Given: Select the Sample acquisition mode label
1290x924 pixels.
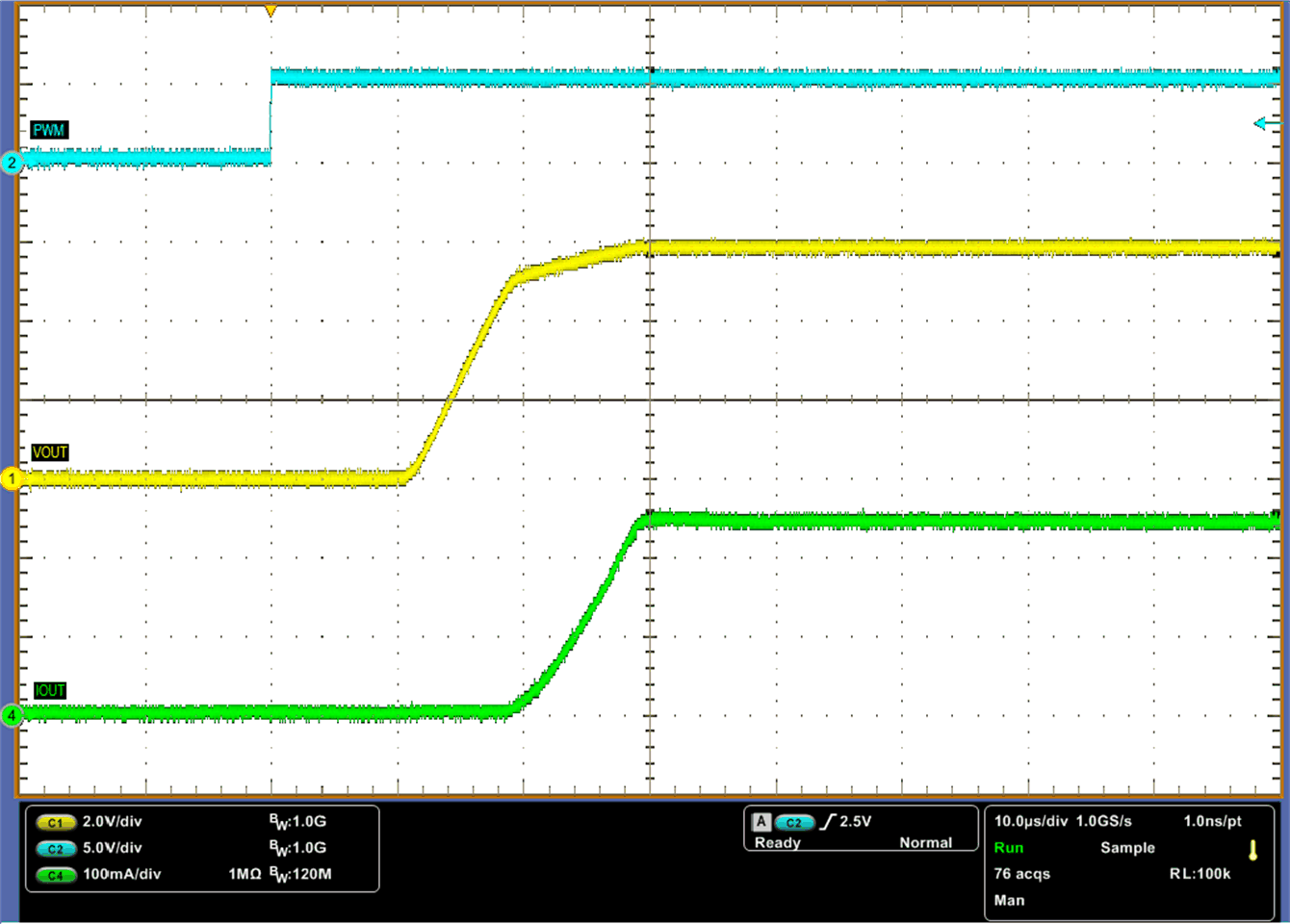Looking at the screenshot, I should pyautogui.click(x=1128, y=848).
